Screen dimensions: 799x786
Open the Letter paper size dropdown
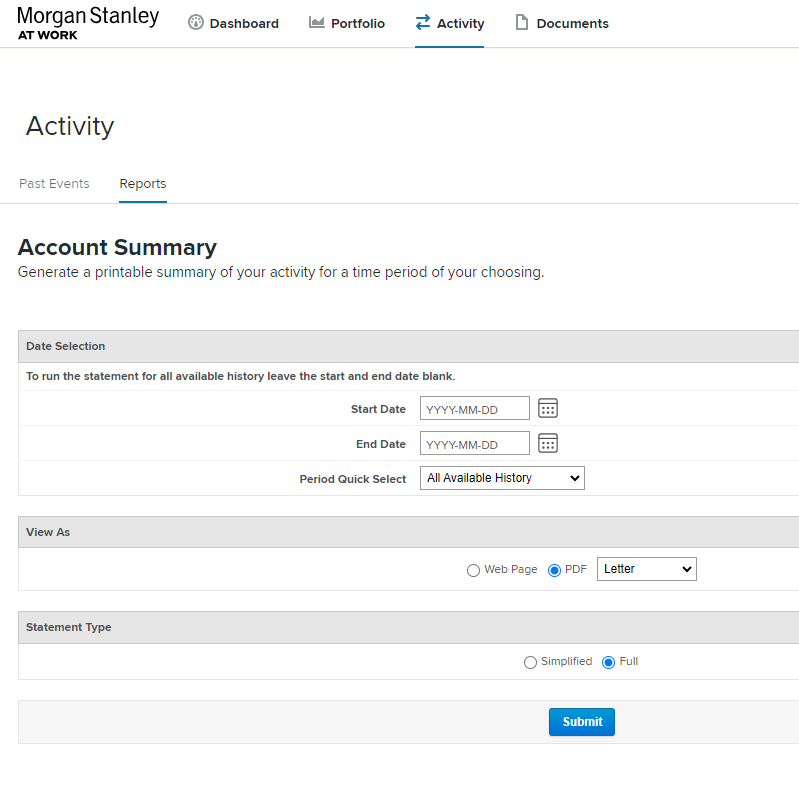[x=646, y=569]
